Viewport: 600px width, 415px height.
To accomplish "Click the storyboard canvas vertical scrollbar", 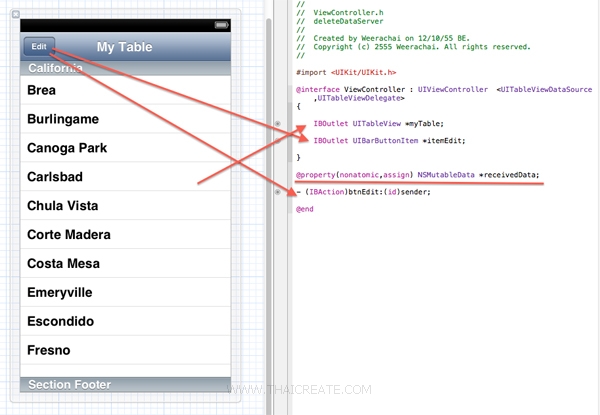I will (269, 216).
